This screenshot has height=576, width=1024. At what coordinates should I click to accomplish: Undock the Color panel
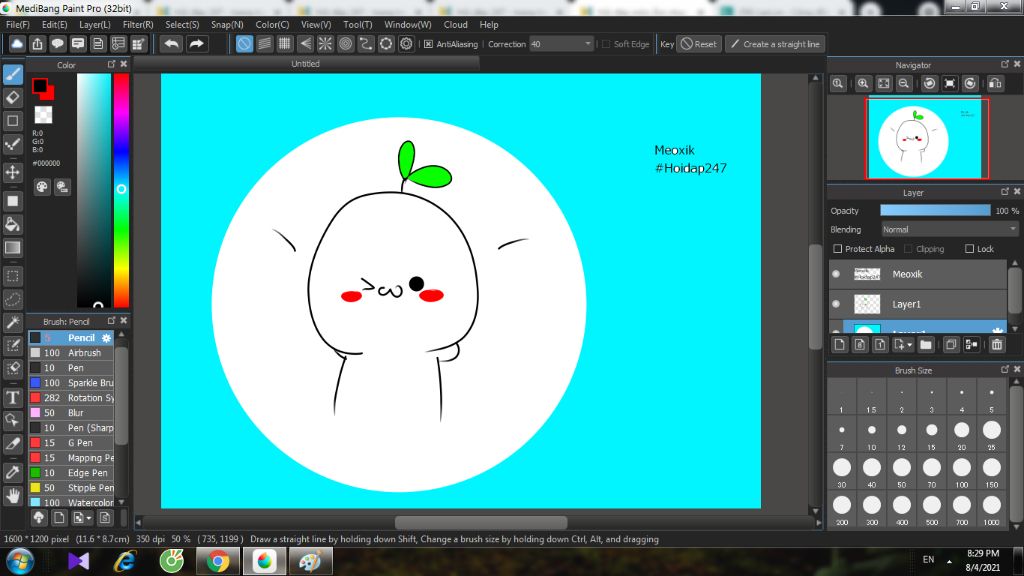tap(111, 64)
